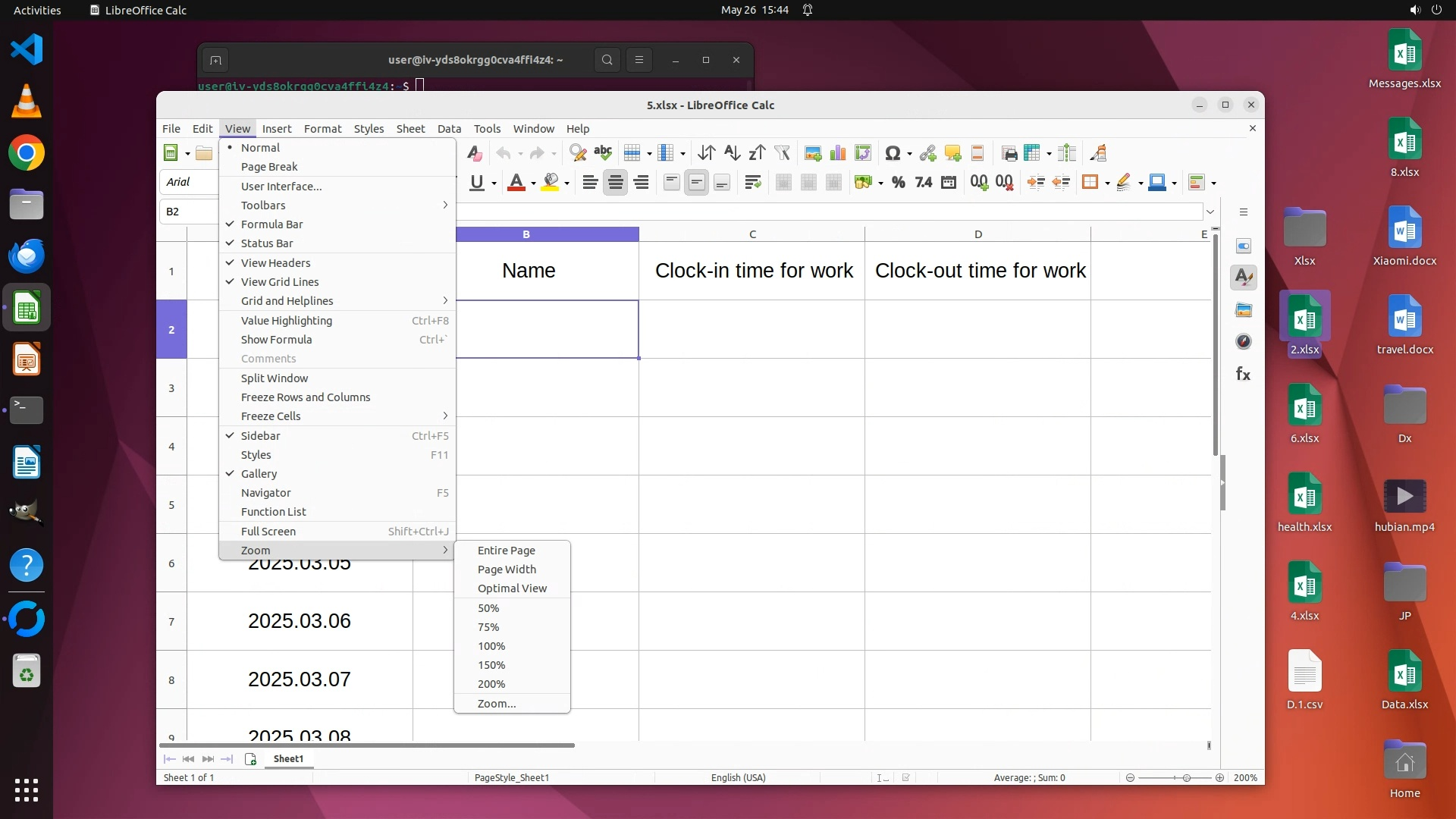1456x819 pixels.
Task: Click the Insert Special Character omega icon
Action: [893, 153]
